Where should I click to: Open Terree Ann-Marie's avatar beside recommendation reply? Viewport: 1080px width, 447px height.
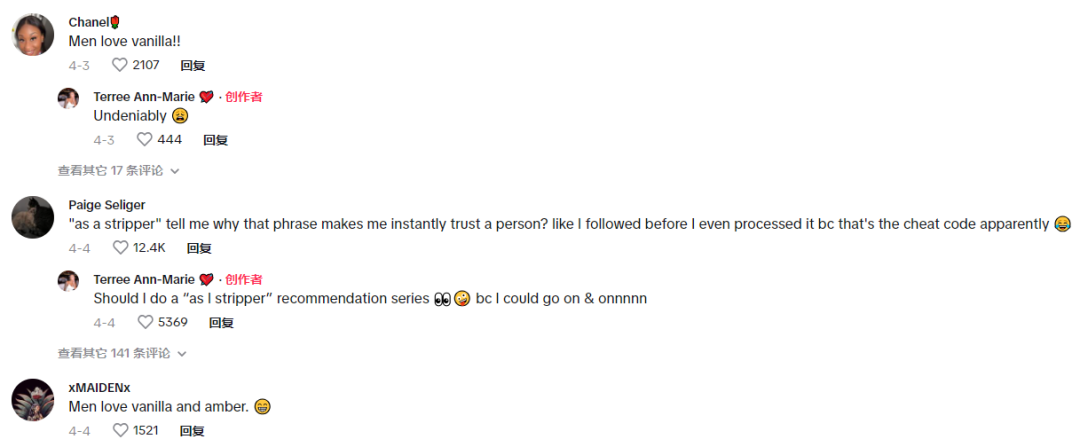pyautogui.click(x=68, y=280)
